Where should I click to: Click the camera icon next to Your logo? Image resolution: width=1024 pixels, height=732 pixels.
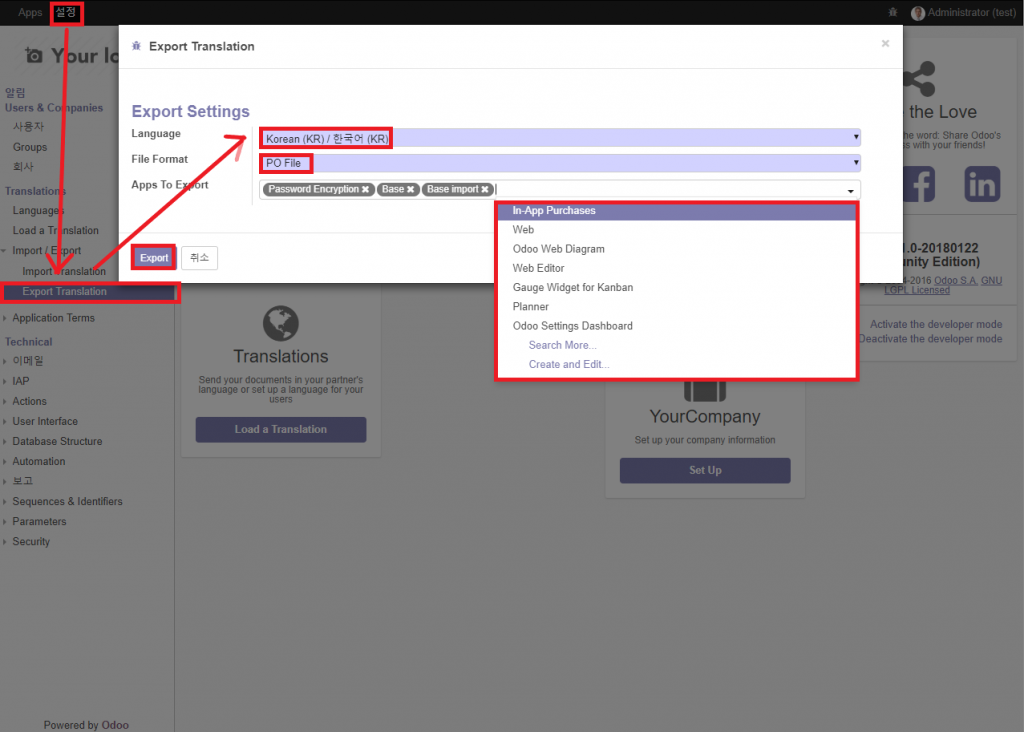coord(34,56)
